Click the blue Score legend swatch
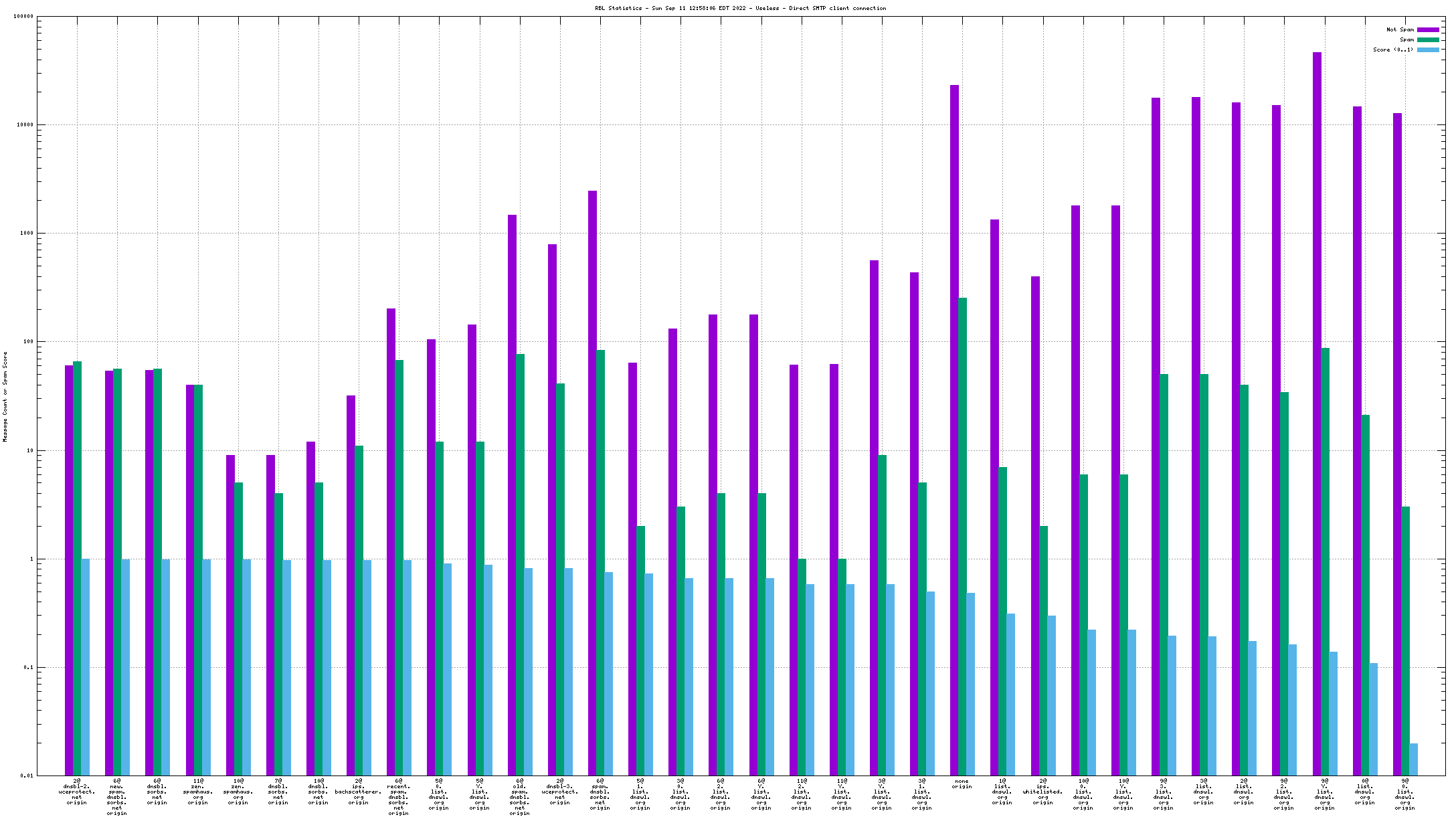The image size is (1456, 819). pyautogui.click(x=1428, y=50)
